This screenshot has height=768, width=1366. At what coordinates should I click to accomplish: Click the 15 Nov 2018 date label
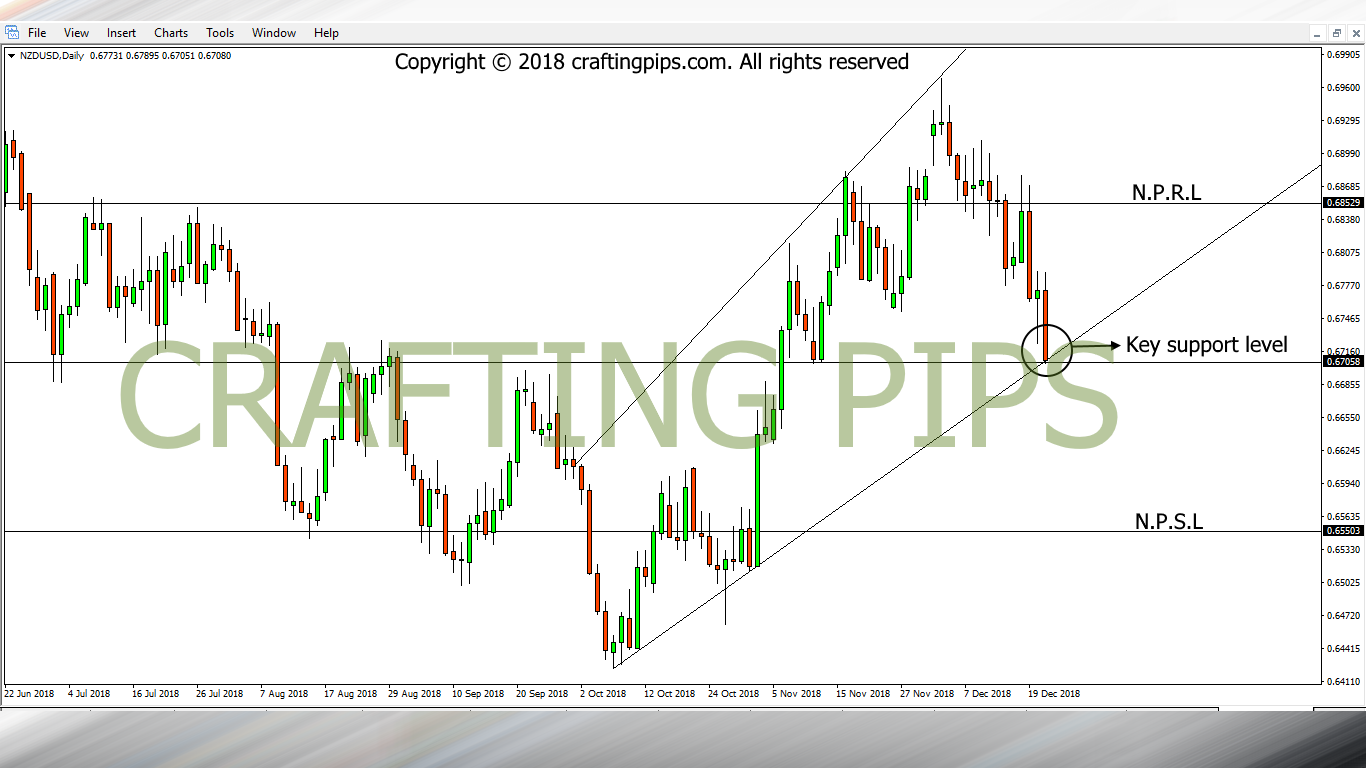862,693
